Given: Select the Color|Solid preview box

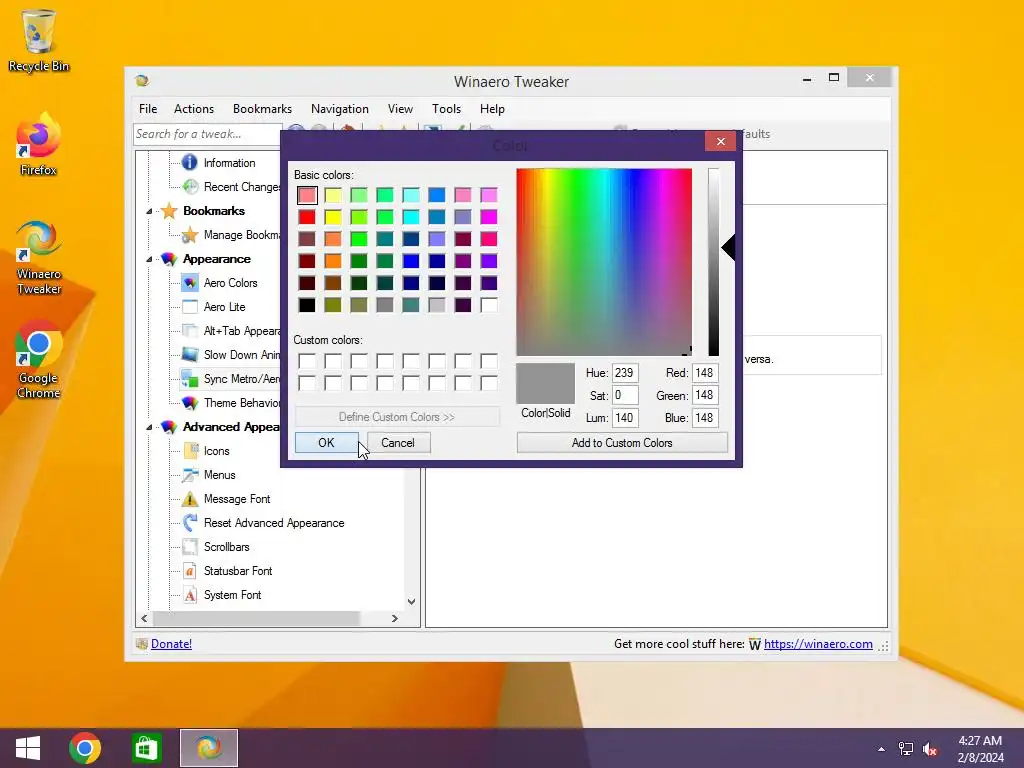Looking at the screenshot, I should tap(545, 383).
